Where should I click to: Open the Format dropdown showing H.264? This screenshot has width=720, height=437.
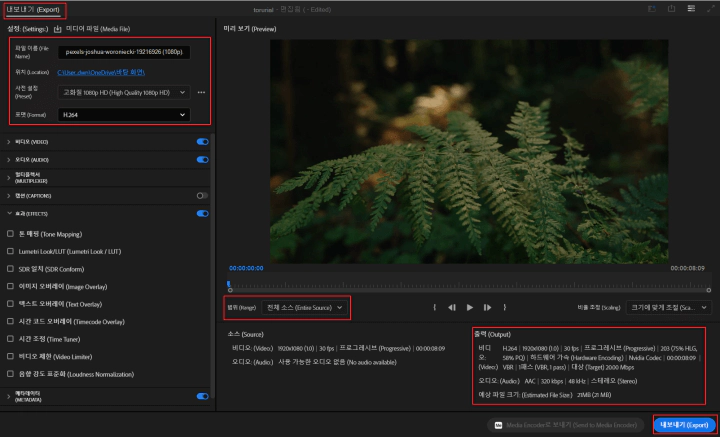click(x=124, y=115)
